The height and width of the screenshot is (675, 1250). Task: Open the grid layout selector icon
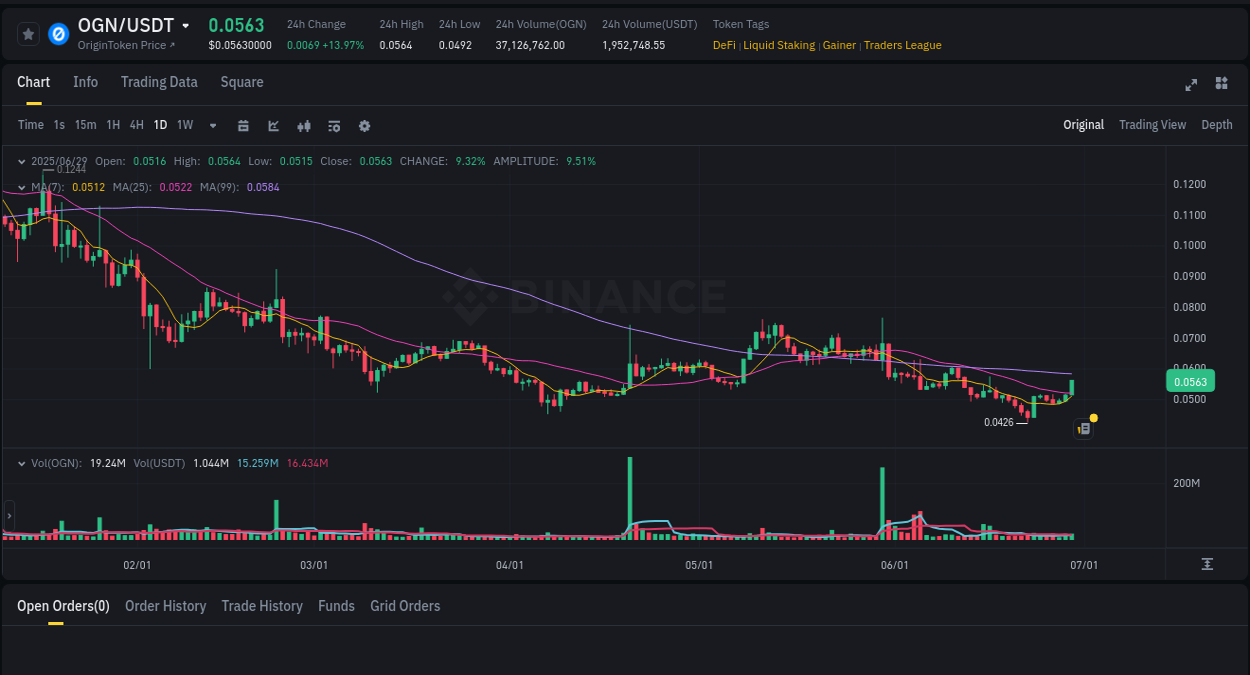pos(1221,85)
